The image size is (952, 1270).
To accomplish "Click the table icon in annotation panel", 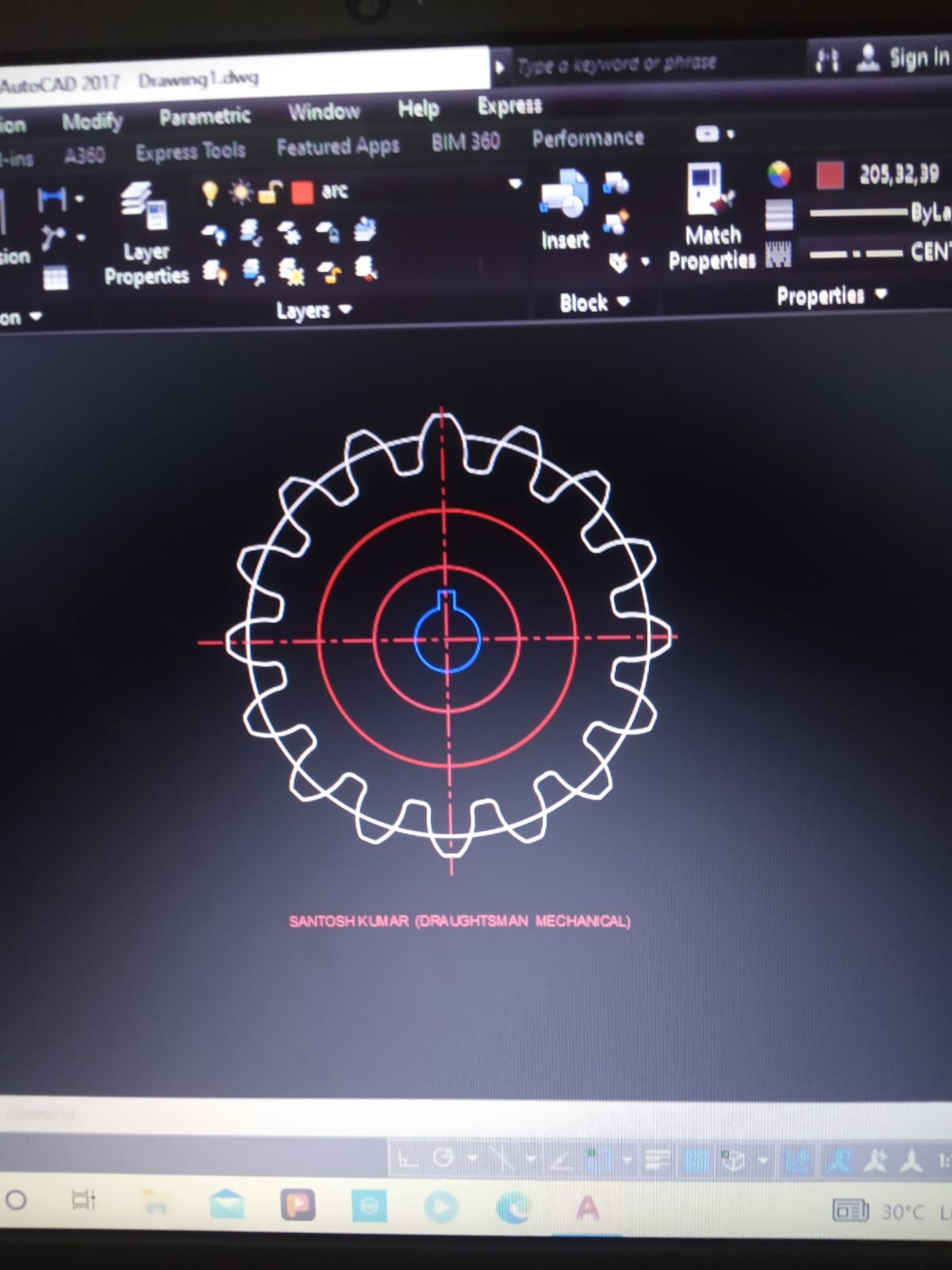I will pos(55,277).
